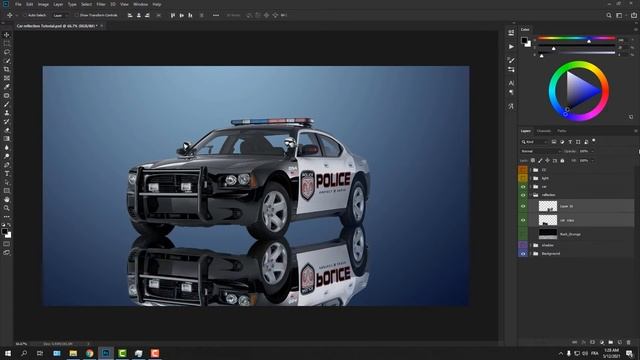Toggle visibility of the car copy layer

(523, 220)
